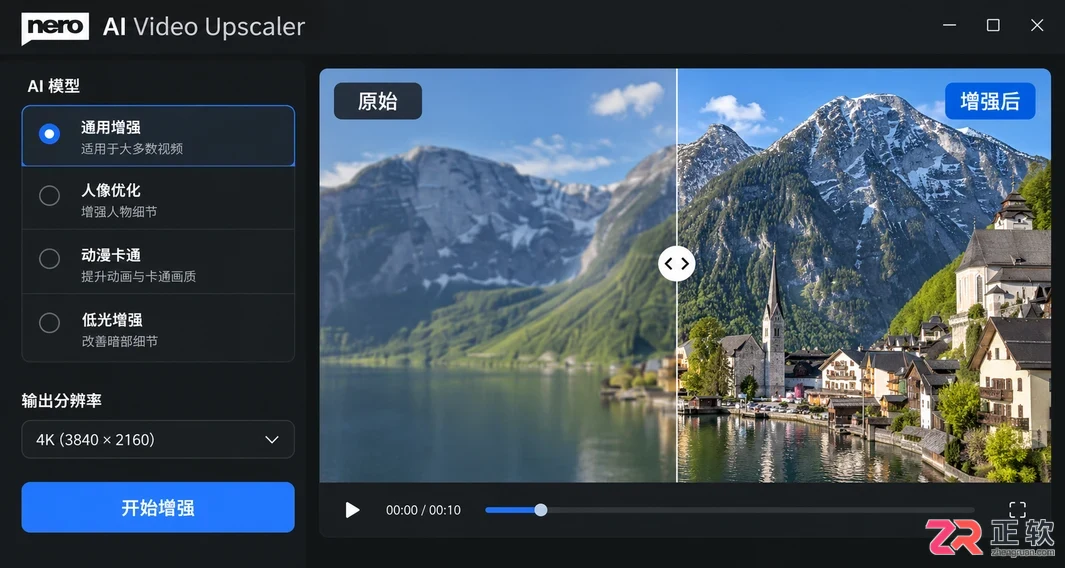Click the 原始 label on preview
Screen dimensions: 1065x568
(378, 101)
